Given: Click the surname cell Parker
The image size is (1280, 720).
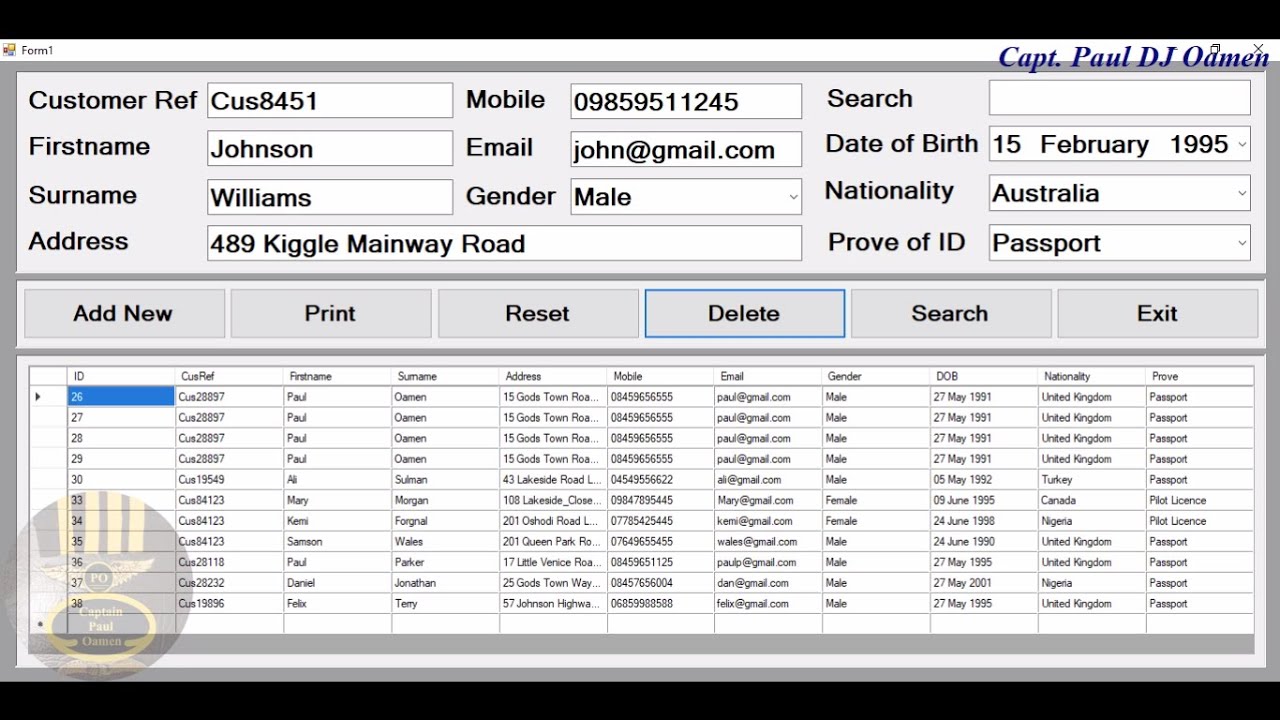Looking at the screenshot, I should (445, 562).
